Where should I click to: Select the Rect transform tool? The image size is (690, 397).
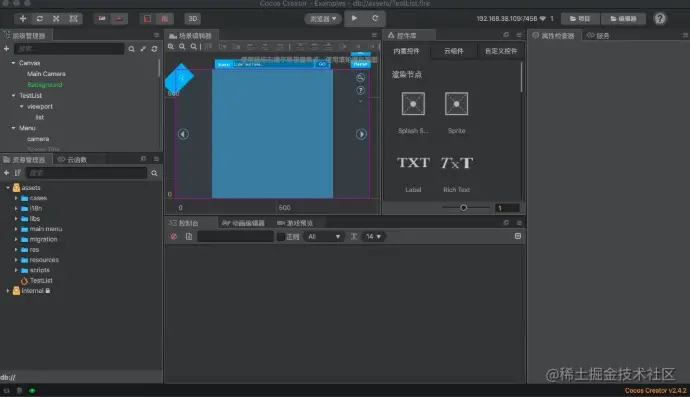(73, 18)
